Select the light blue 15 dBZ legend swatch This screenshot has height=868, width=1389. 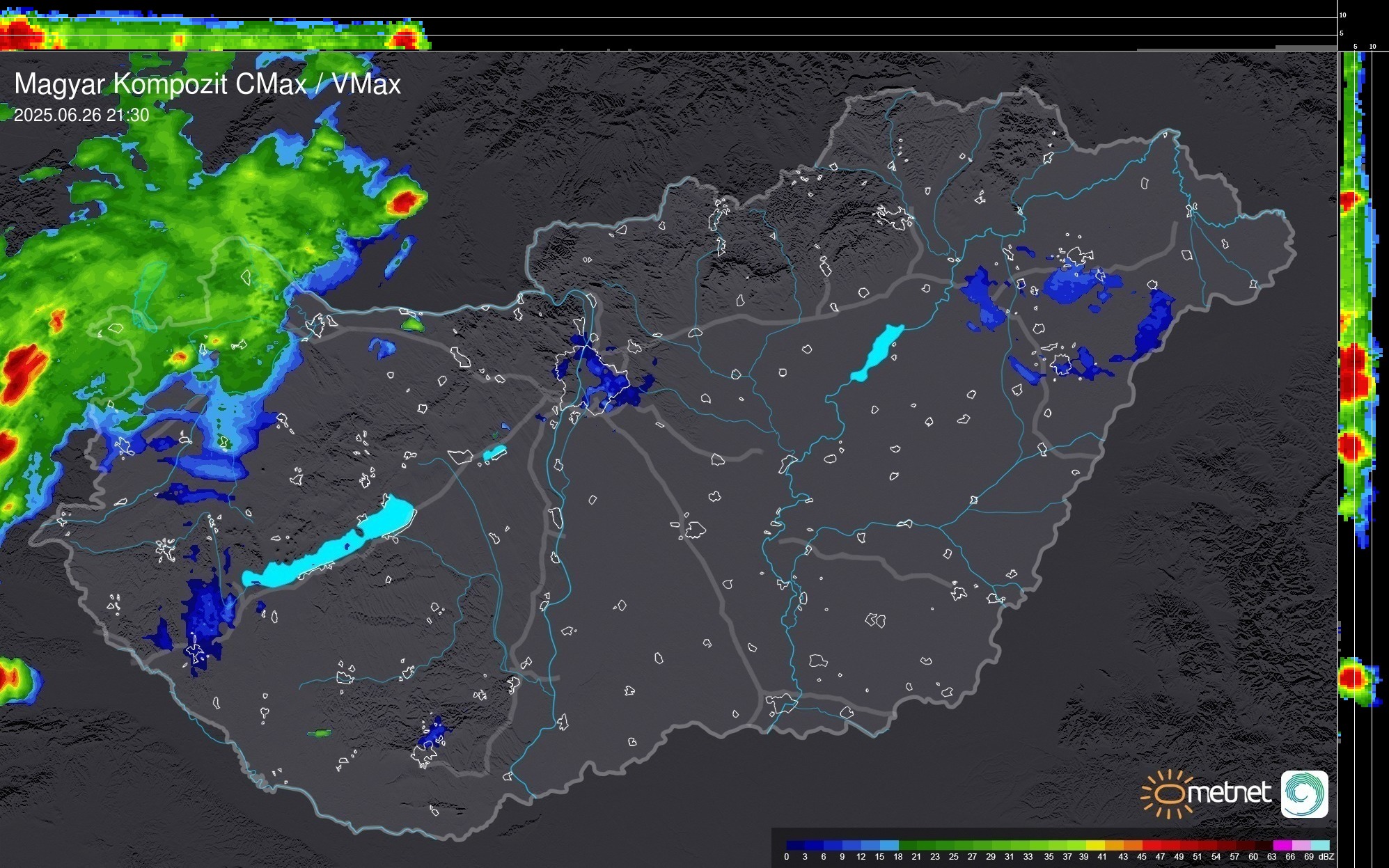point(888,846)
